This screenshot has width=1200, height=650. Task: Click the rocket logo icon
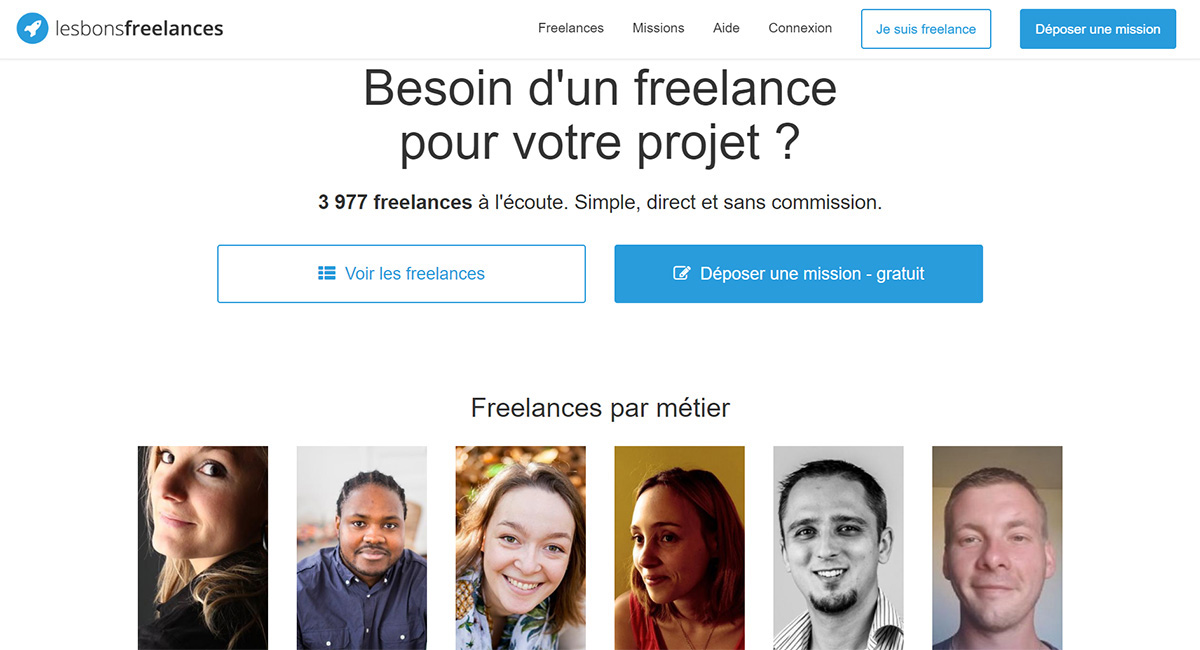33,29
